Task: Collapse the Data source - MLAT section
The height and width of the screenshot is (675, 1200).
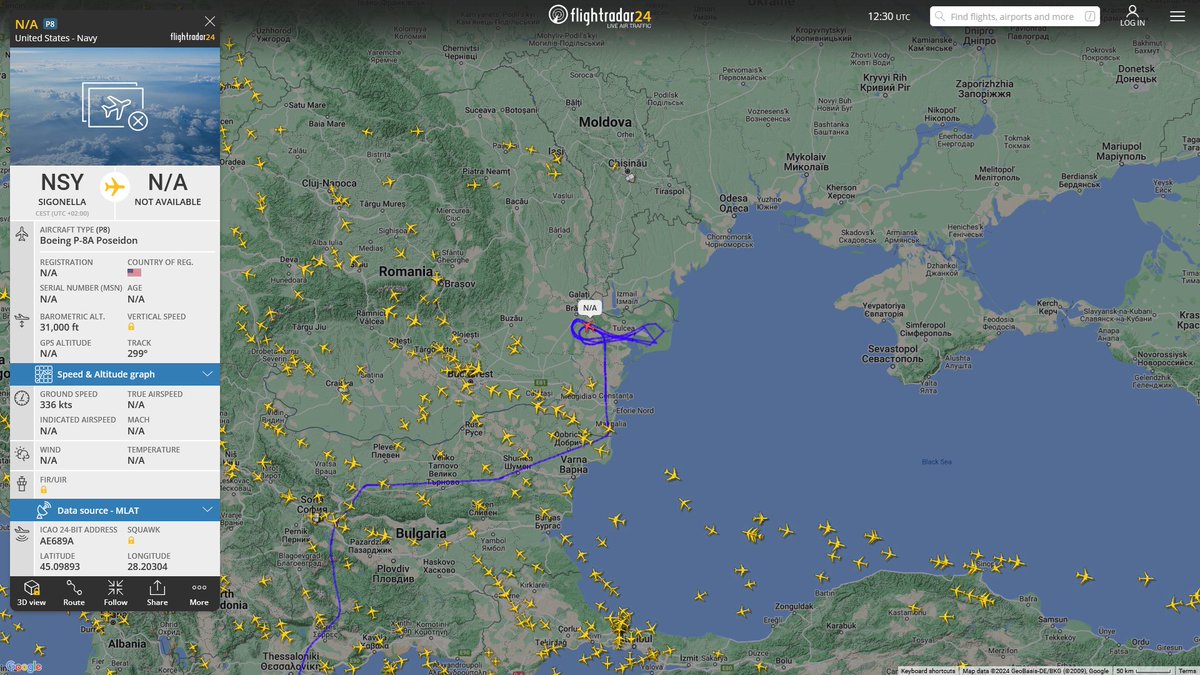Action: click(x=207, y=510)
